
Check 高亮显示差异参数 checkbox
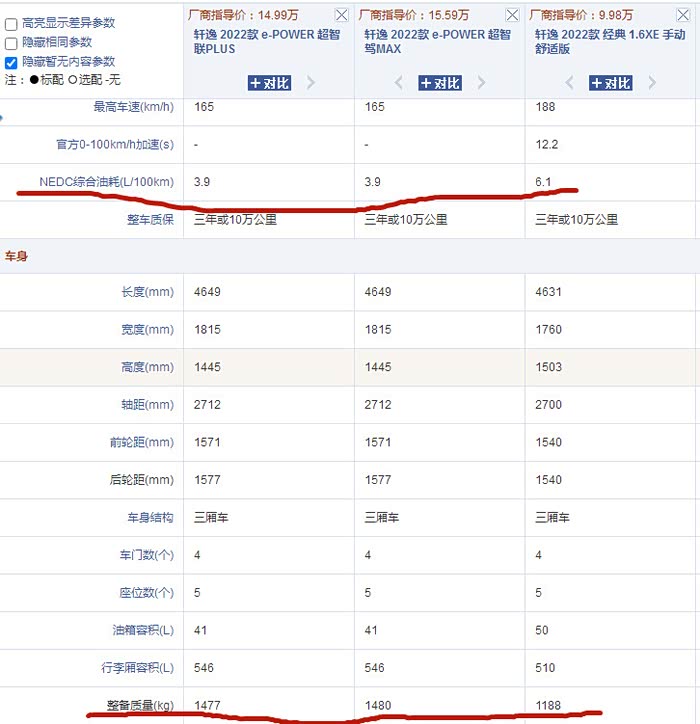[11, 24]
